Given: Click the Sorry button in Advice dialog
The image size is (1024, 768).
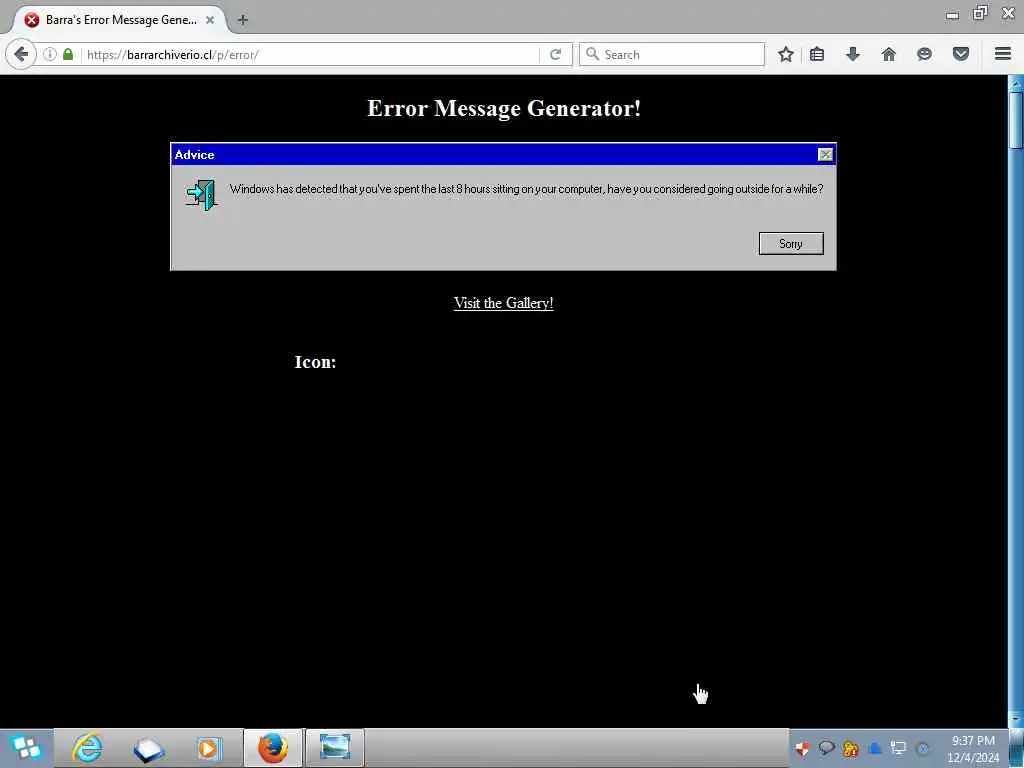Looking at the screenshot, I should tap(791, 244).
